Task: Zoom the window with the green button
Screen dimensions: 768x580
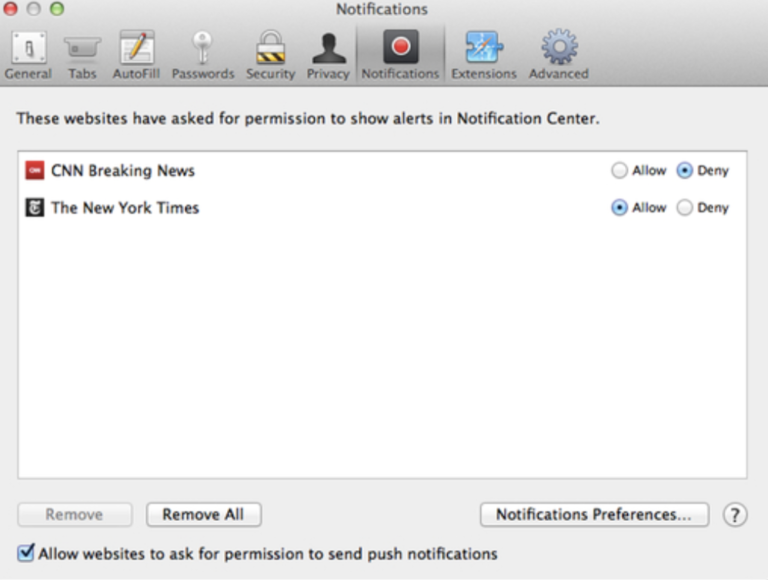Action: pos(57,9)
